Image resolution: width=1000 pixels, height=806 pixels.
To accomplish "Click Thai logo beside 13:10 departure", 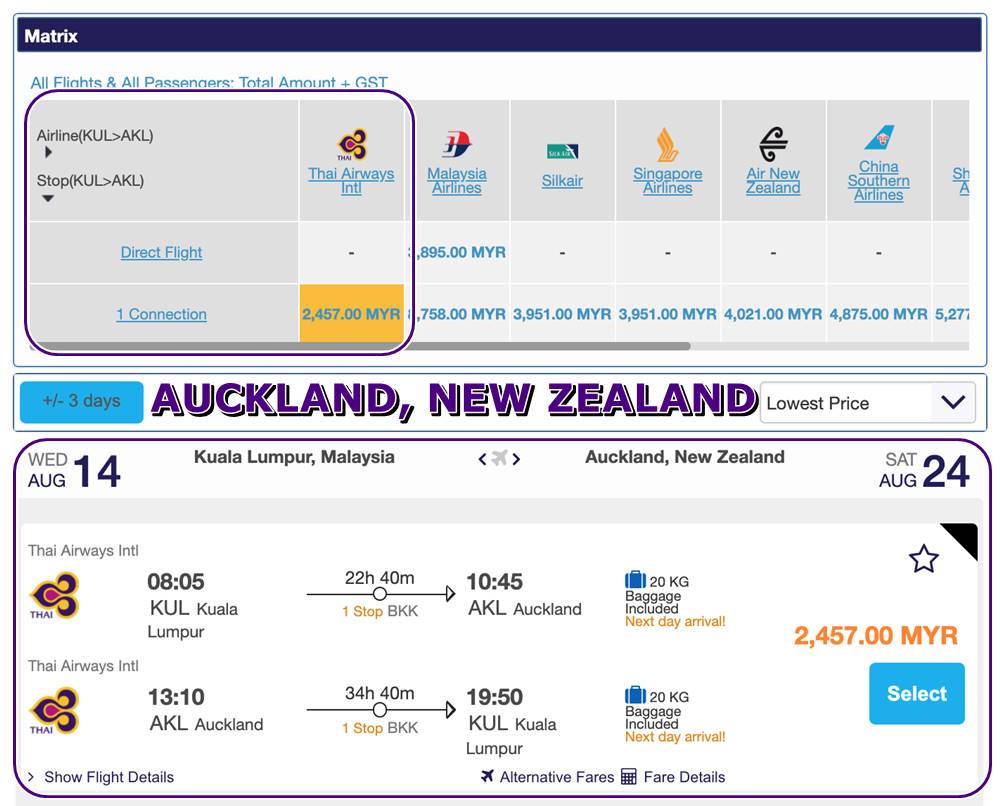I will (x=54, y=711).
